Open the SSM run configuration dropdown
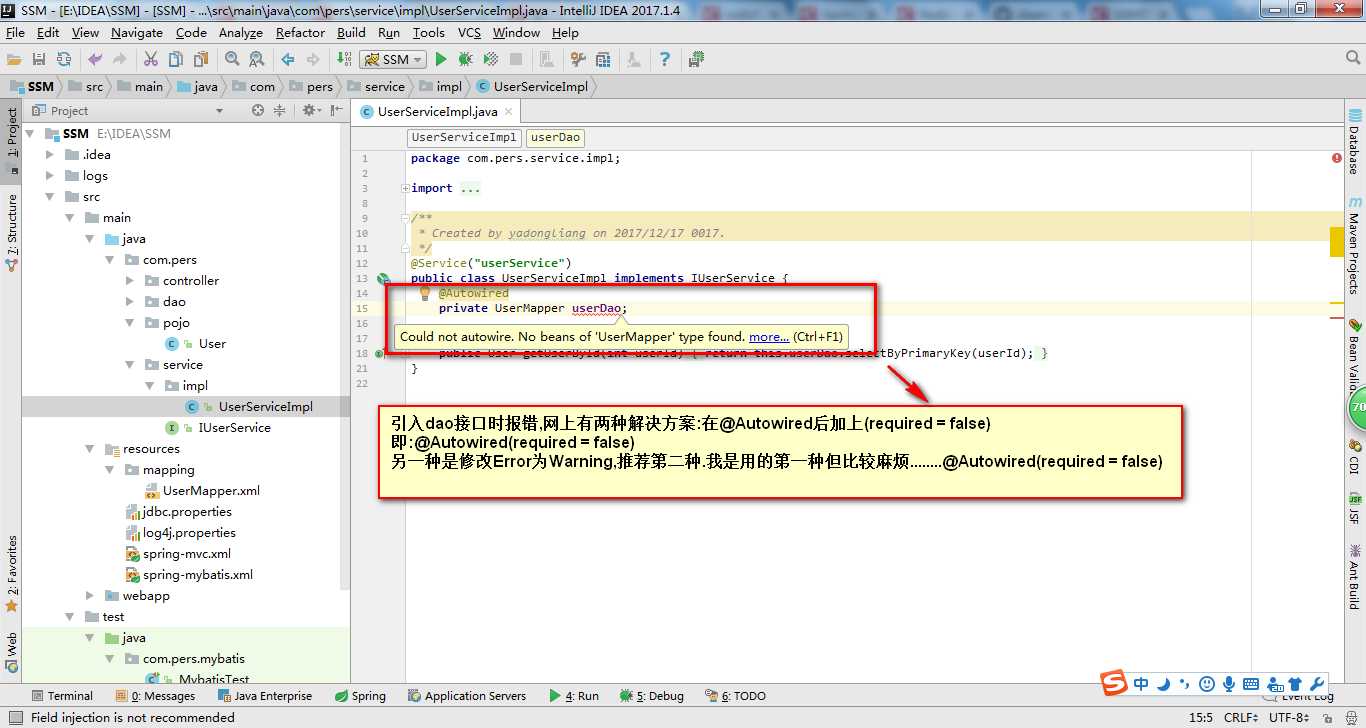Screen dimensions: 1366x728 pos(393,60)
